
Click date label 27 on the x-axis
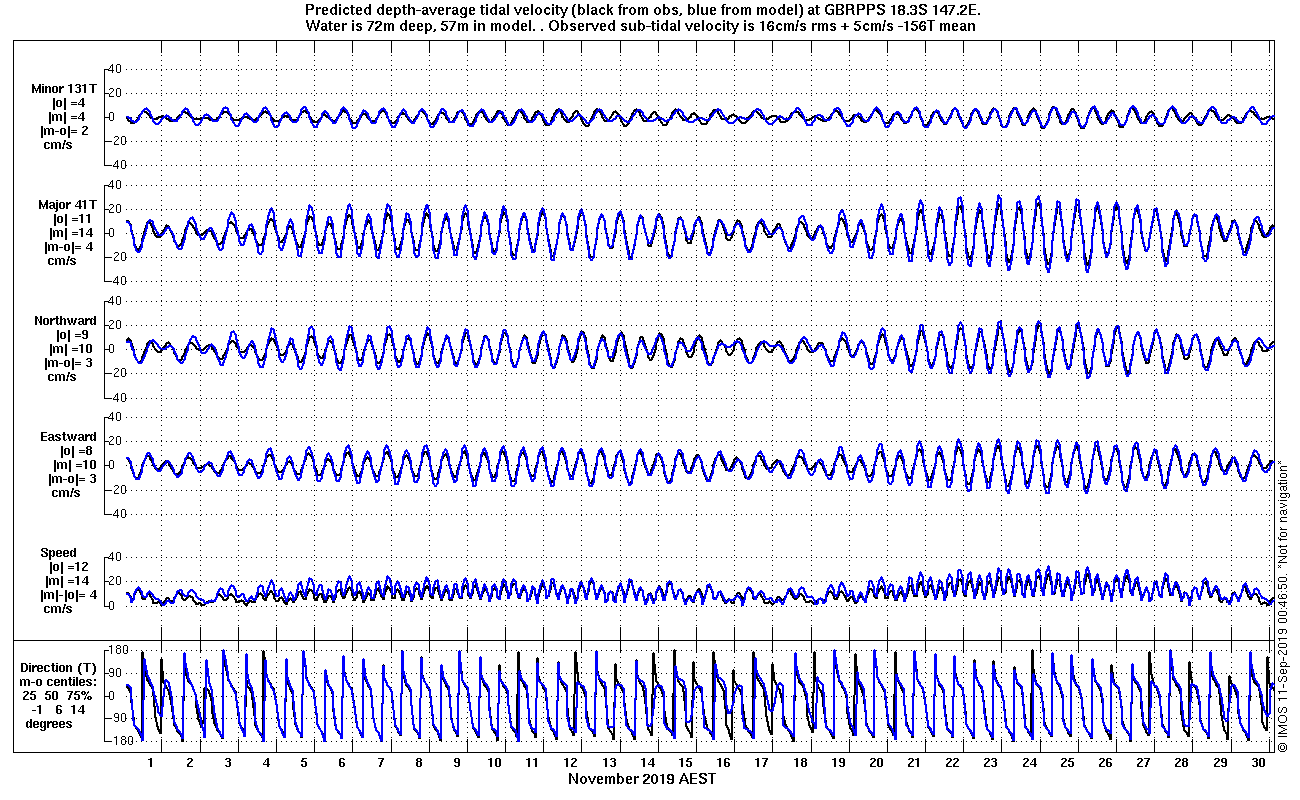pos(1144,762)
